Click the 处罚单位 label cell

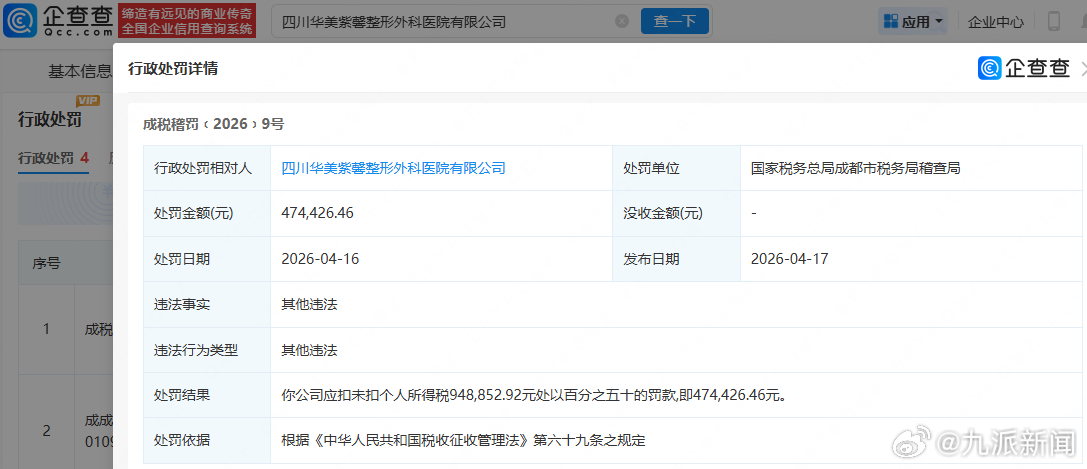point(676,168)
